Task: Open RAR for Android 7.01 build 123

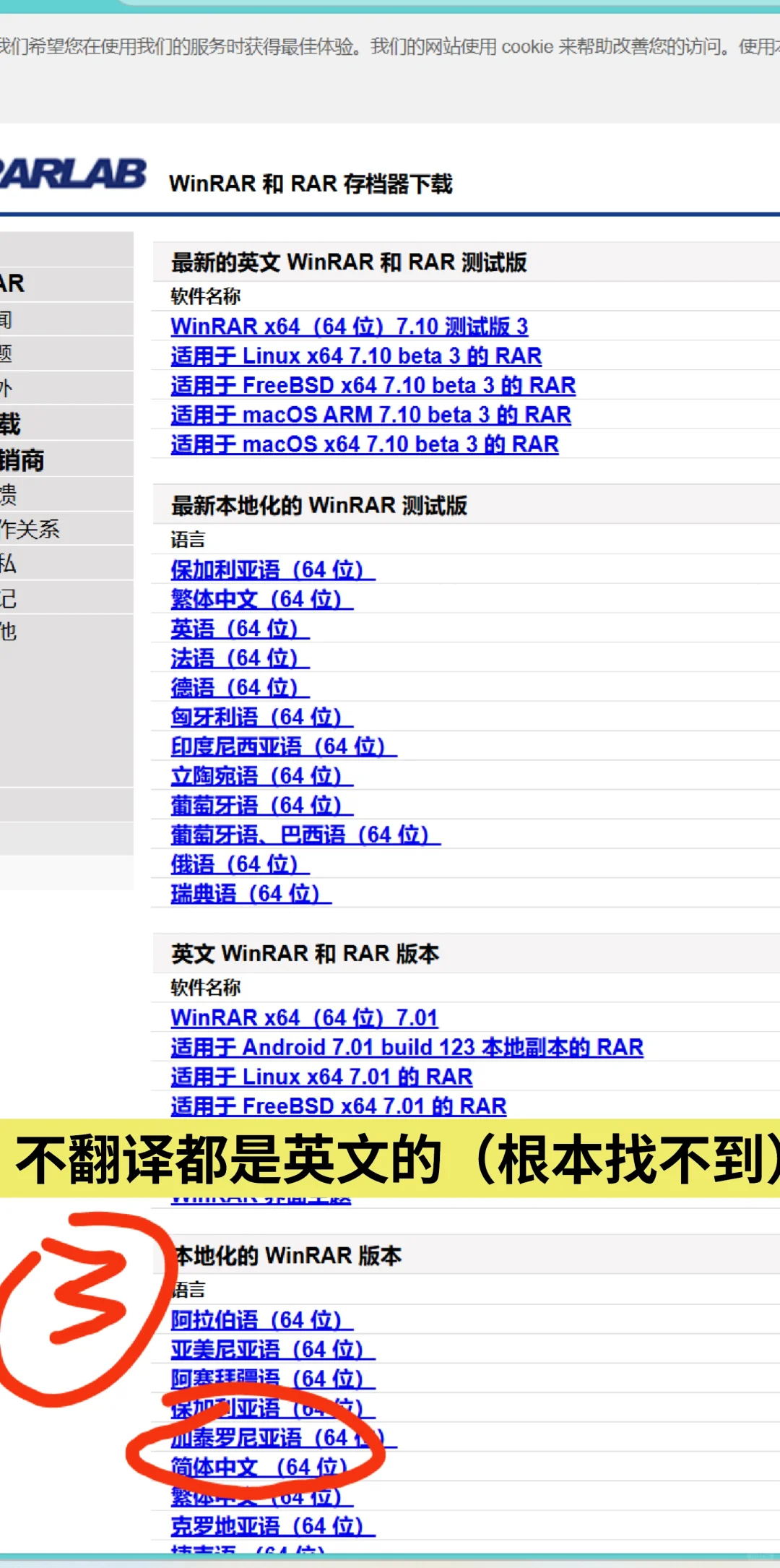Action: [x=407, y=1048]
